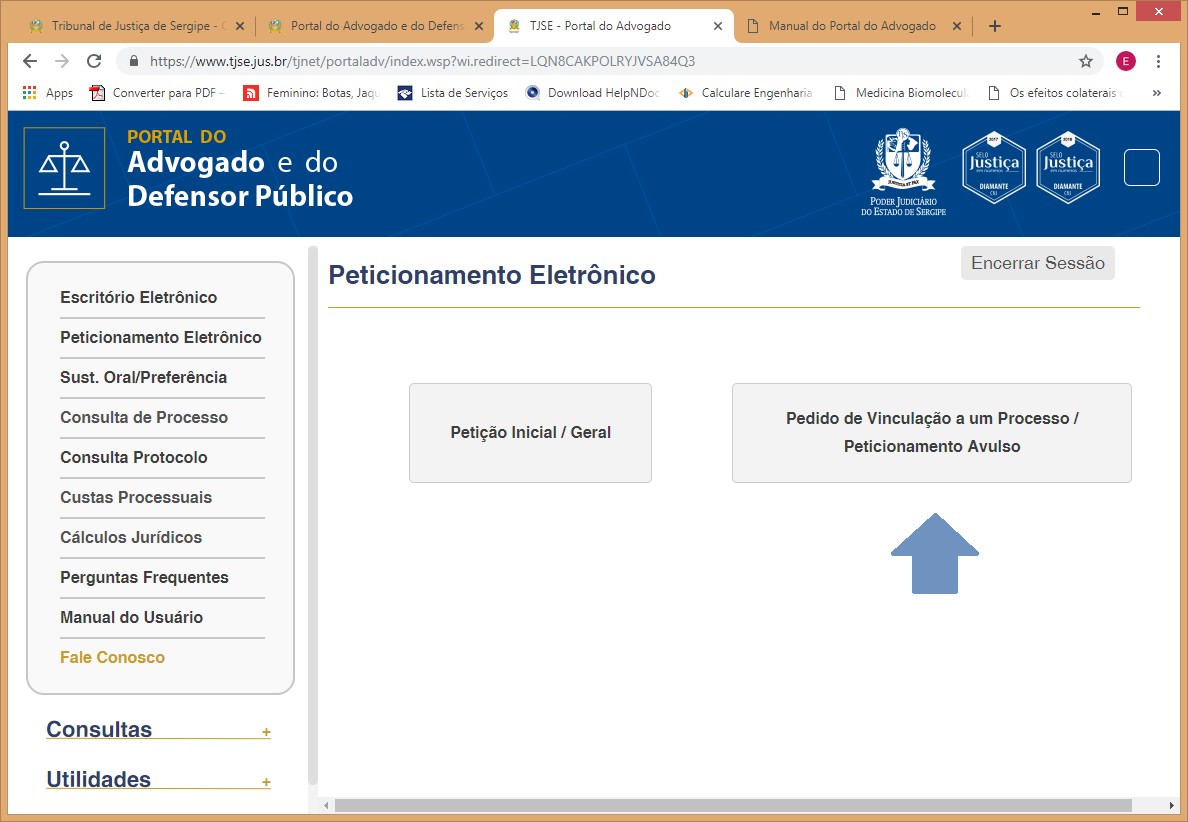
Task: Expand the Consultas section
Action: tap(266, 732)
